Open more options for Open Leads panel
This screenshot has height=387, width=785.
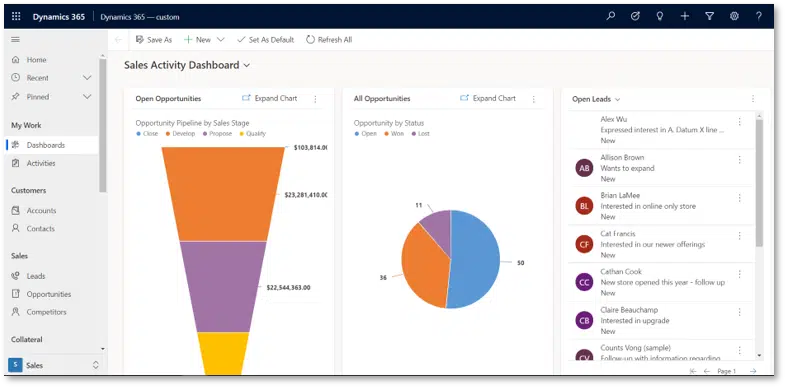pos(752,99)
